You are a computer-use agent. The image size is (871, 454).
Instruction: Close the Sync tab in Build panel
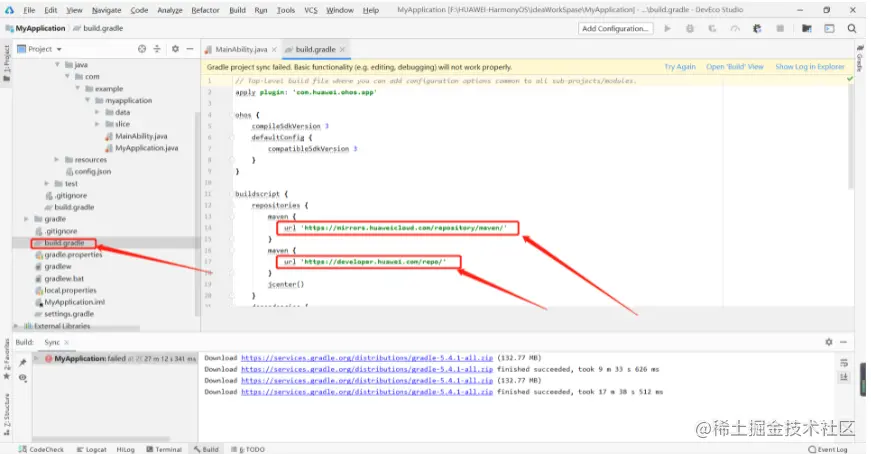[x=67, y=342]
